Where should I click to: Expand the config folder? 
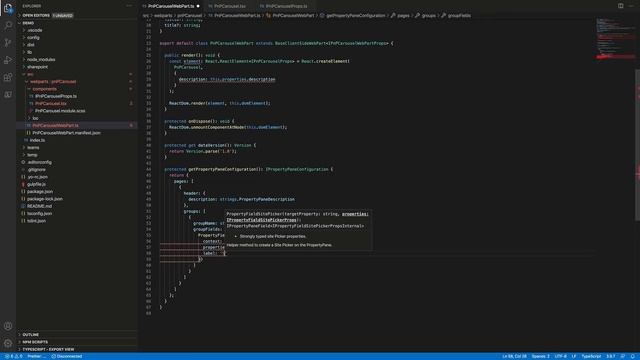33,38
